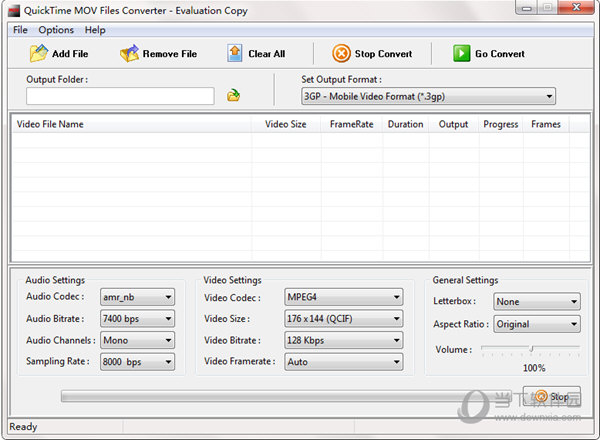Open the Video Bitrate 128 Kbps dropdown

pos(344,340)
